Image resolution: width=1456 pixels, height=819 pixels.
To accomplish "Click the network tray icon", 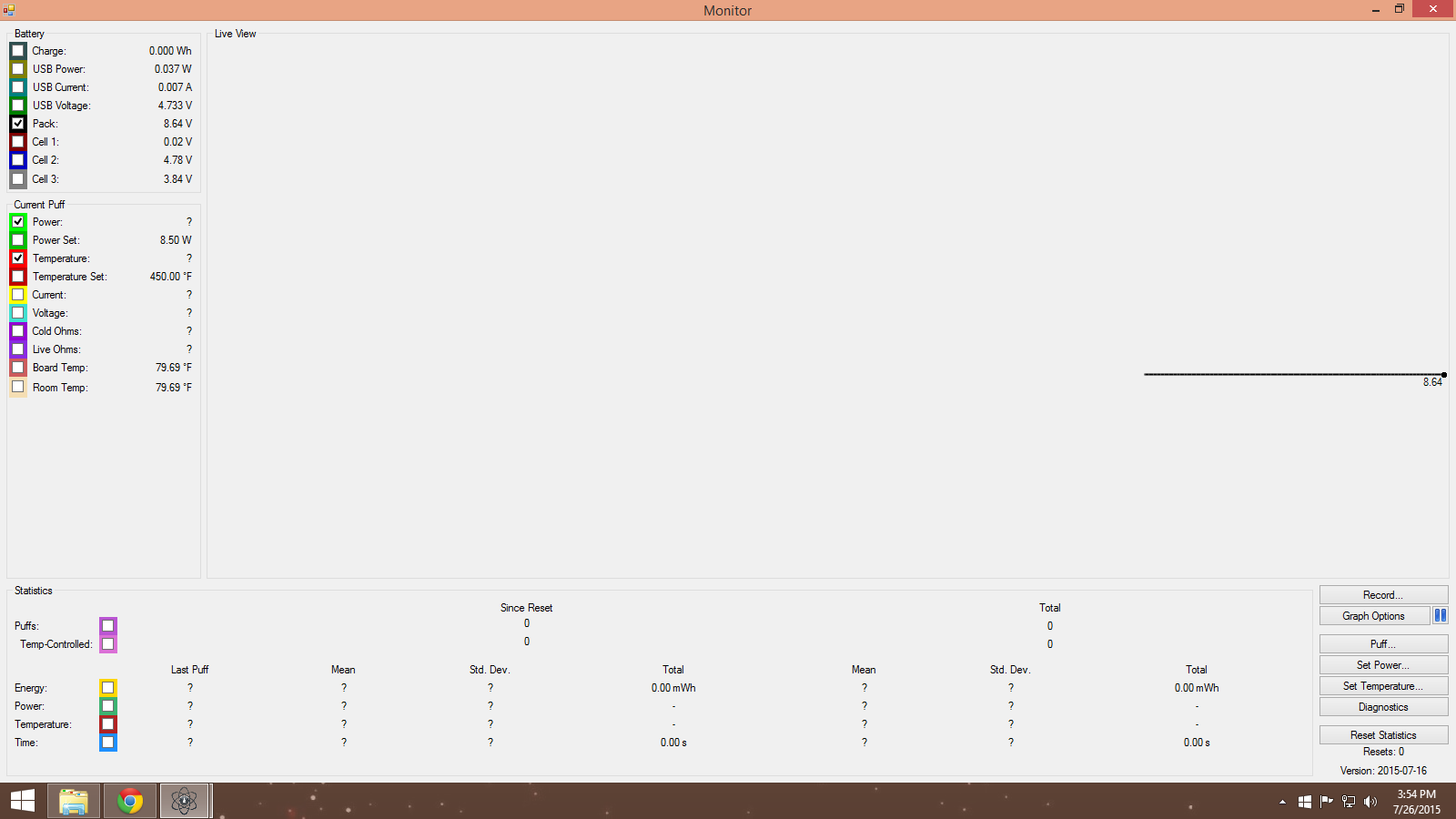I will point(1349,802).
